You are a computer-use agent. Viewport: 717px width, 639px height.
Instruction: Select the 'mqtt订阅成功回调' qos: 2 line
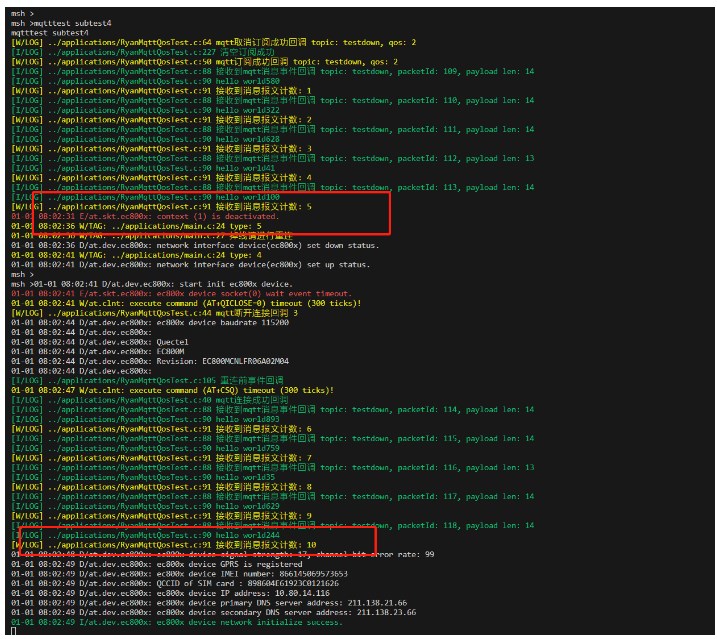[204, 61]
